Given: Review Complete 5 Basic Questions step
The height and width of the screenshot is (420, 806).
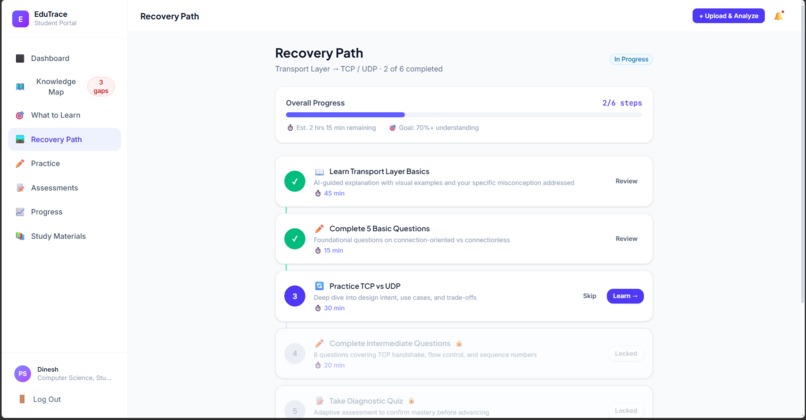Looking at the screenshot, I should [626, 239].
